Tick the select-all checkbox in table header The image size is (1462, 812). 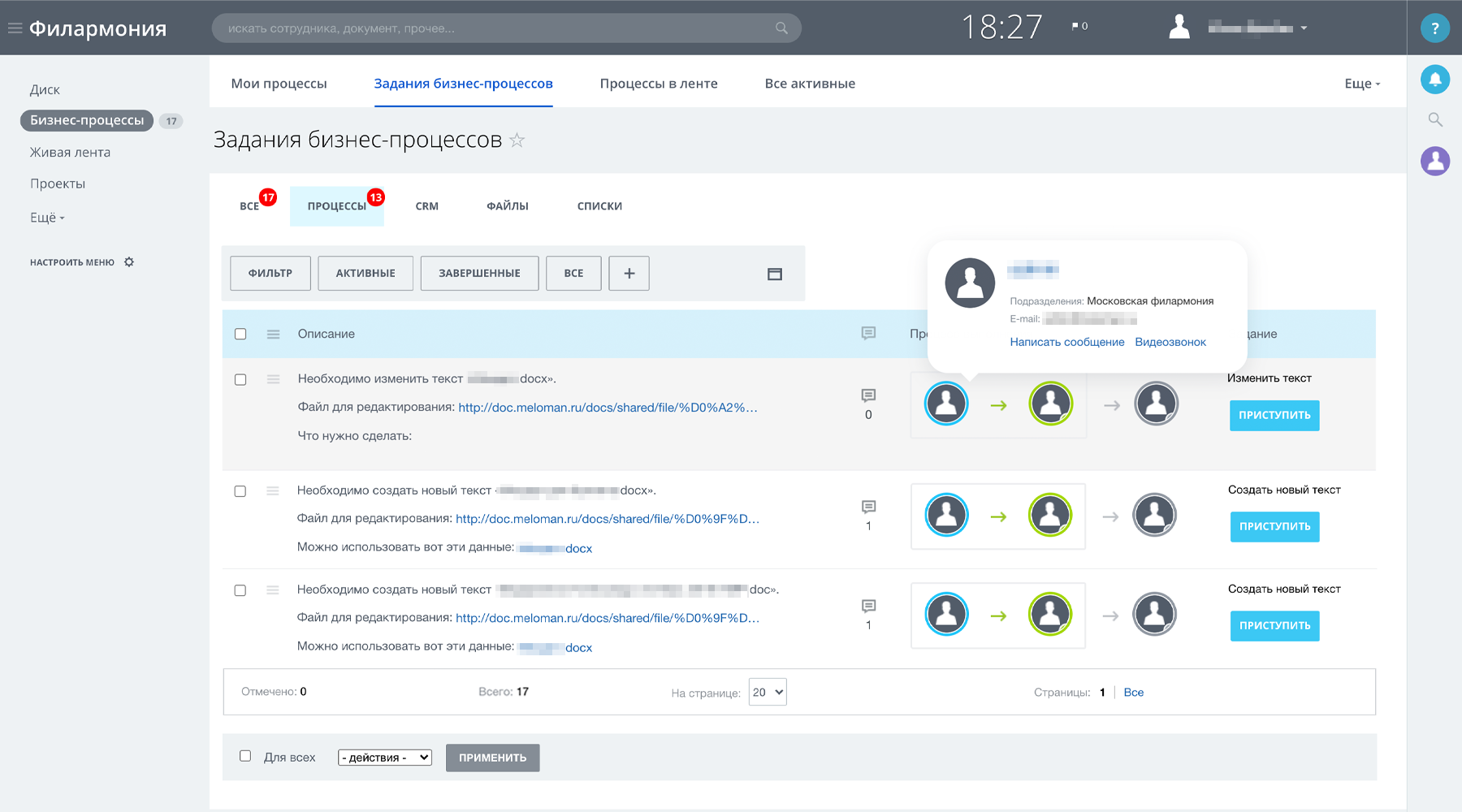pyautogui.click(x=240, y=334)
